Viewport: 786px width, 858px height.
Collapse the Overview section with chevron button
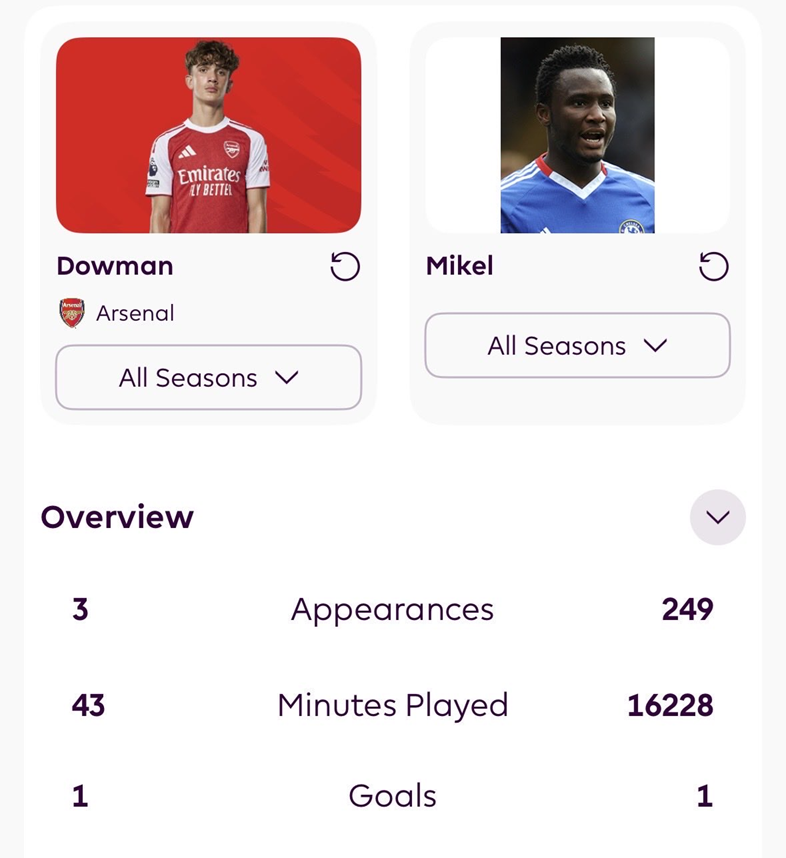pyautogui.click(x=717, y=517)
